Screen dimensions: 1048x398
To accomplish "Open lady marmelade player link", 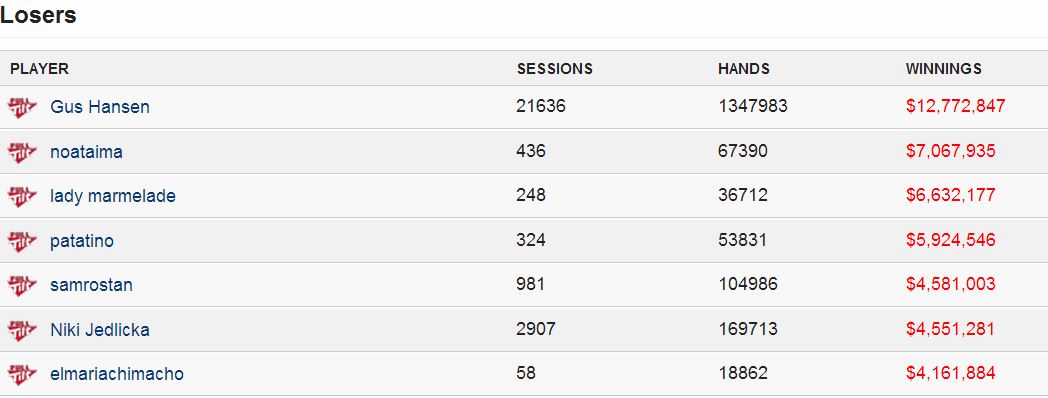I will (x=113, y=196).
